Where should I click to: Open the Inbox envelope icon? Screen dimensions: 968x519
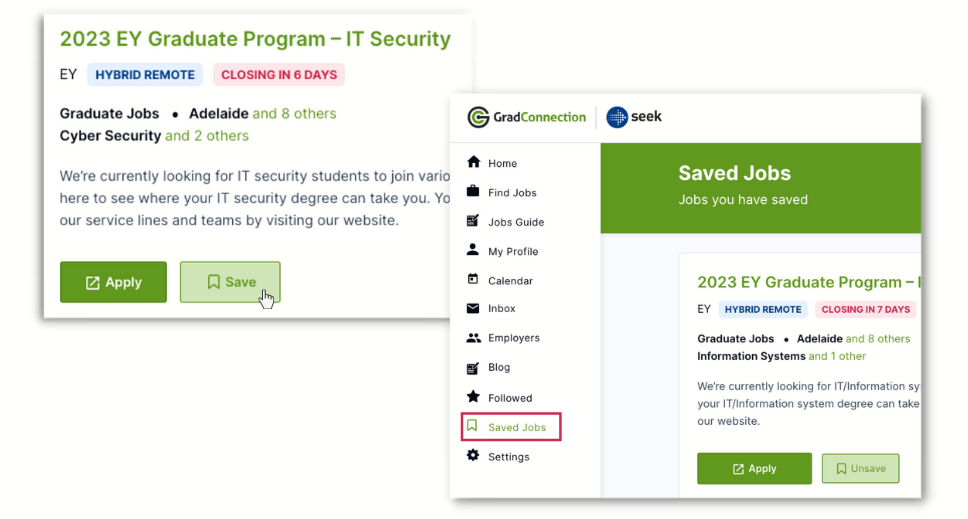point(473,308)
